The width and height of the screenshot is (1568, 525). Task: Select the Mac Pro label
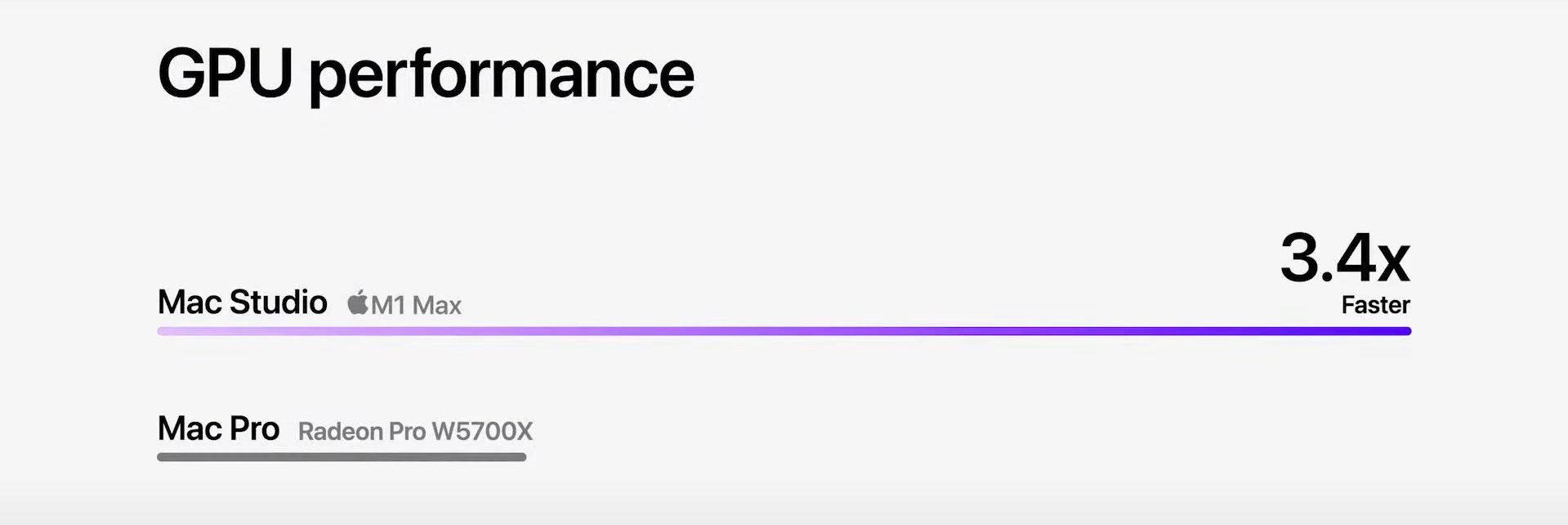coord(218,429)
